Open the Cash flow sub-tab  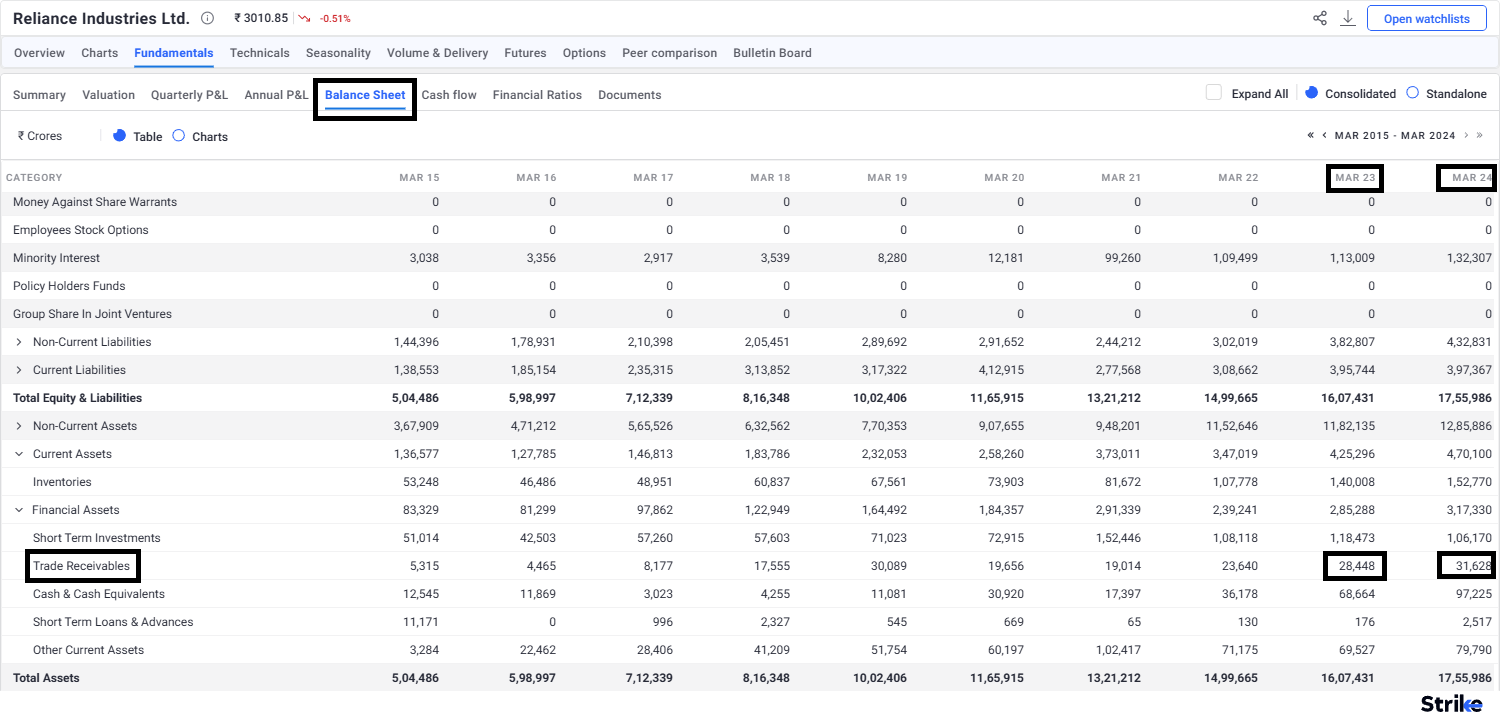(449, 95)
